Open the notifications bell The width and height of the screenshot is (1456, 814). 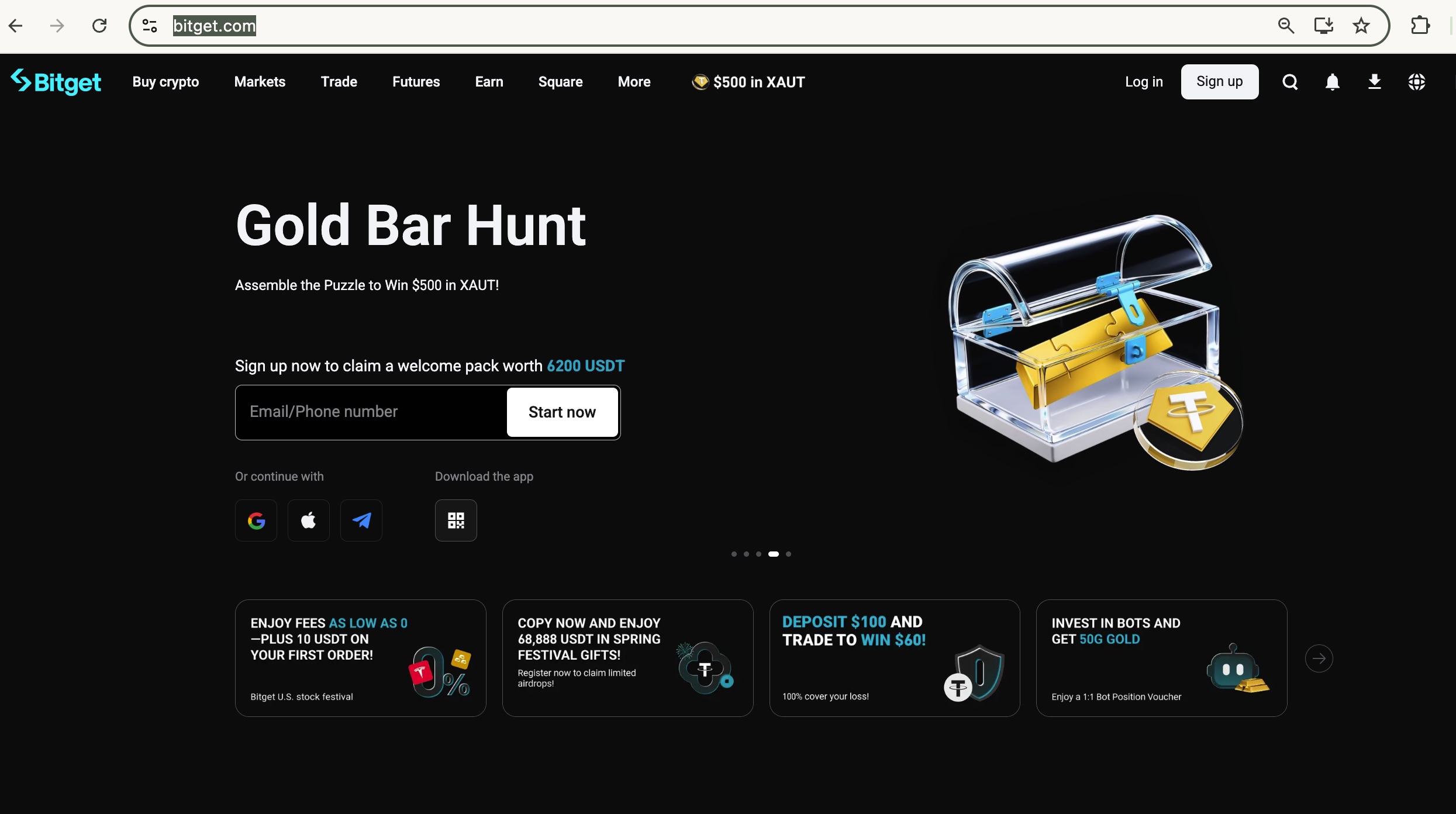pos(1333,82)
